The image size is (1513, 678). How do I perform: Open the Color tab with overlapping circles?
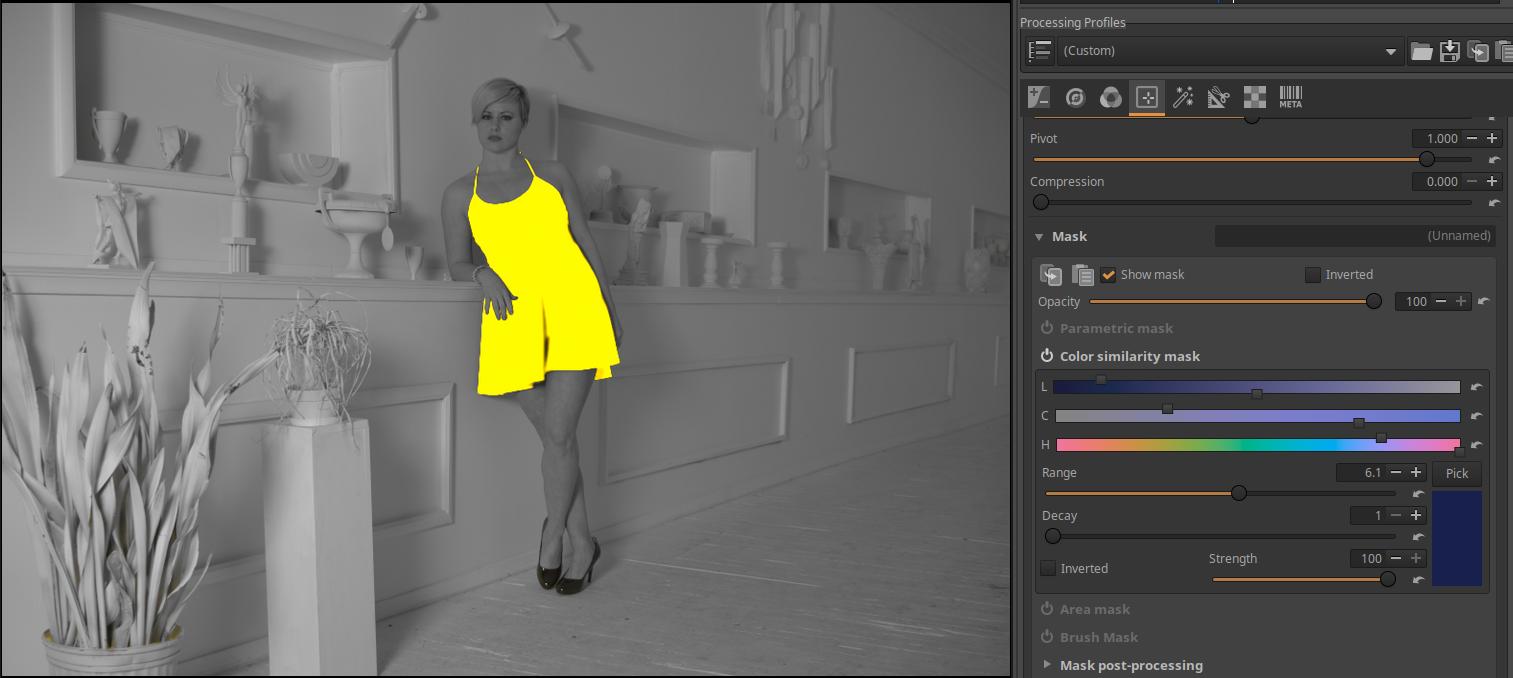(1110, 97)
